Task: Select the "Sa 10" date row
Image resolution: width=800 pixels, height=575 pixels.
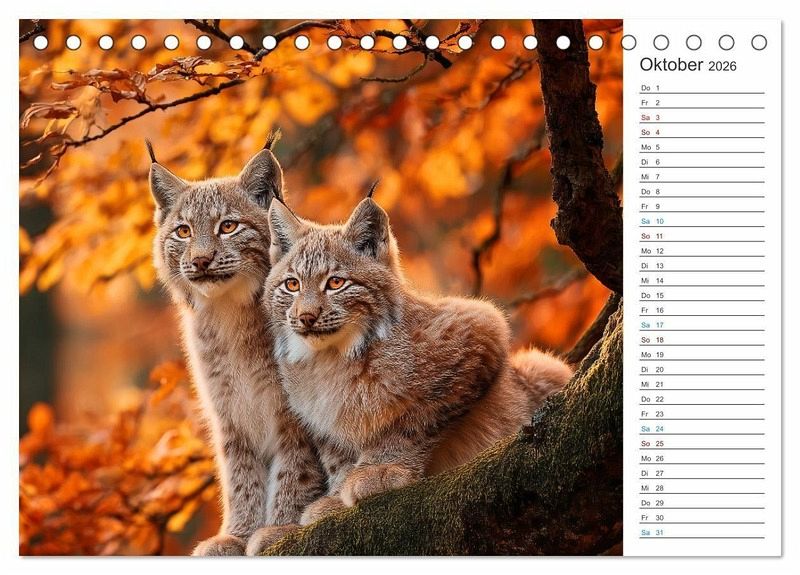Action: (x=702, y=221)
